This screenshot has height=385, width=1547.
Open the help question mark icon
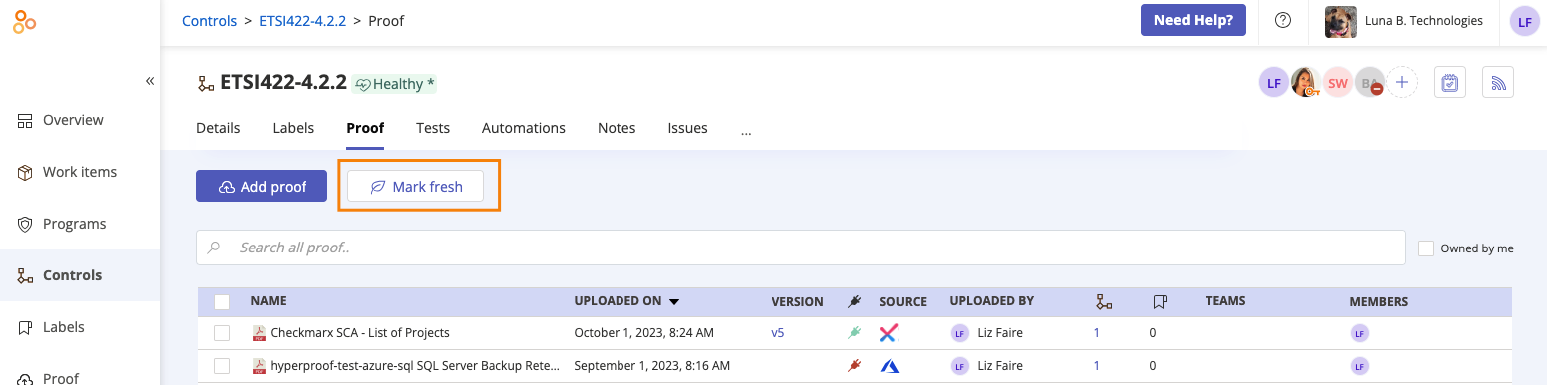[x=1283, y=20]
